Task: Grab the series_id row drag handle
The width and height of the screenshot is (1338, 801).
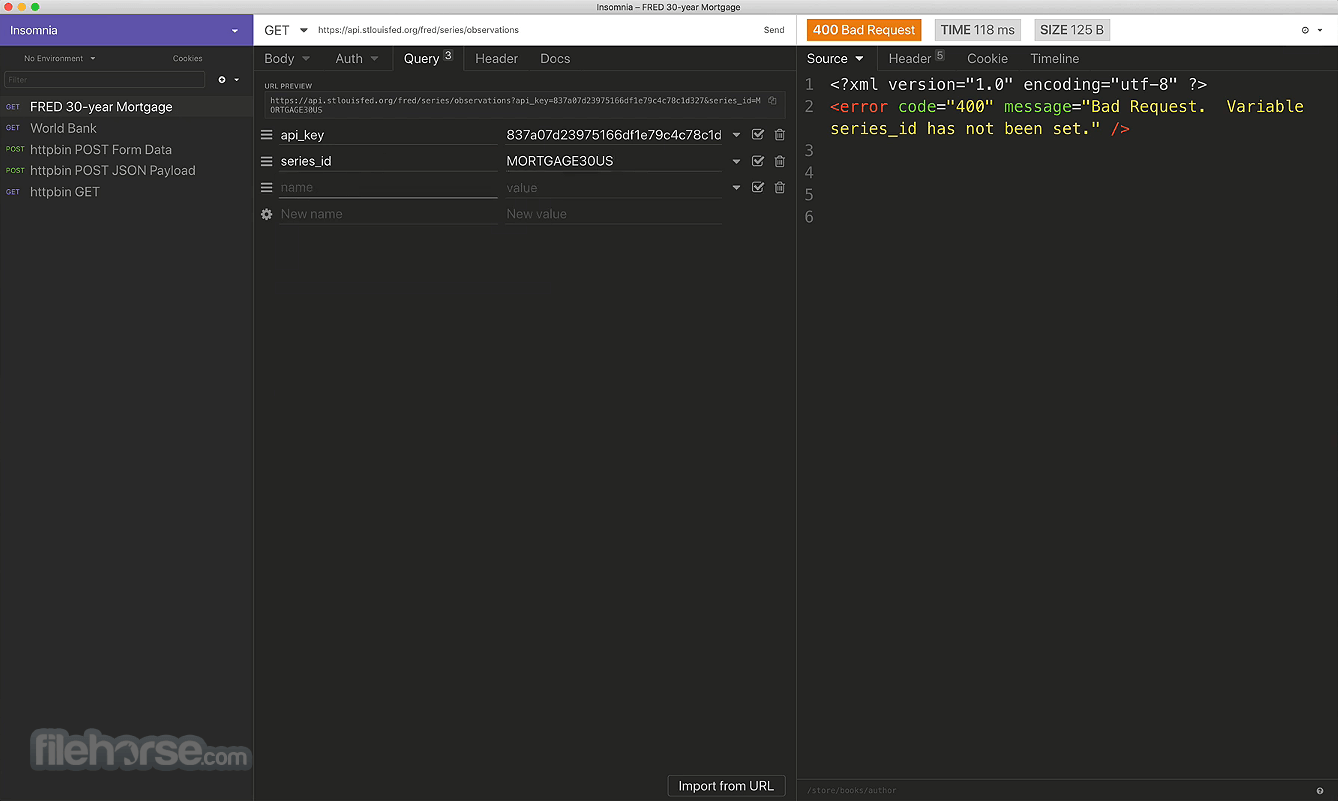Action: (x=266, y=161)
